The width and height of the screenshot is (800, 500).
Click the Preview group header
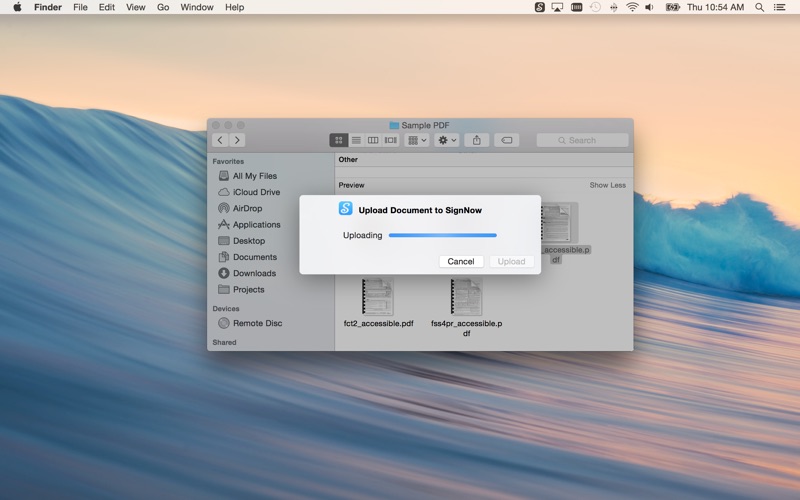click(351, 185)
